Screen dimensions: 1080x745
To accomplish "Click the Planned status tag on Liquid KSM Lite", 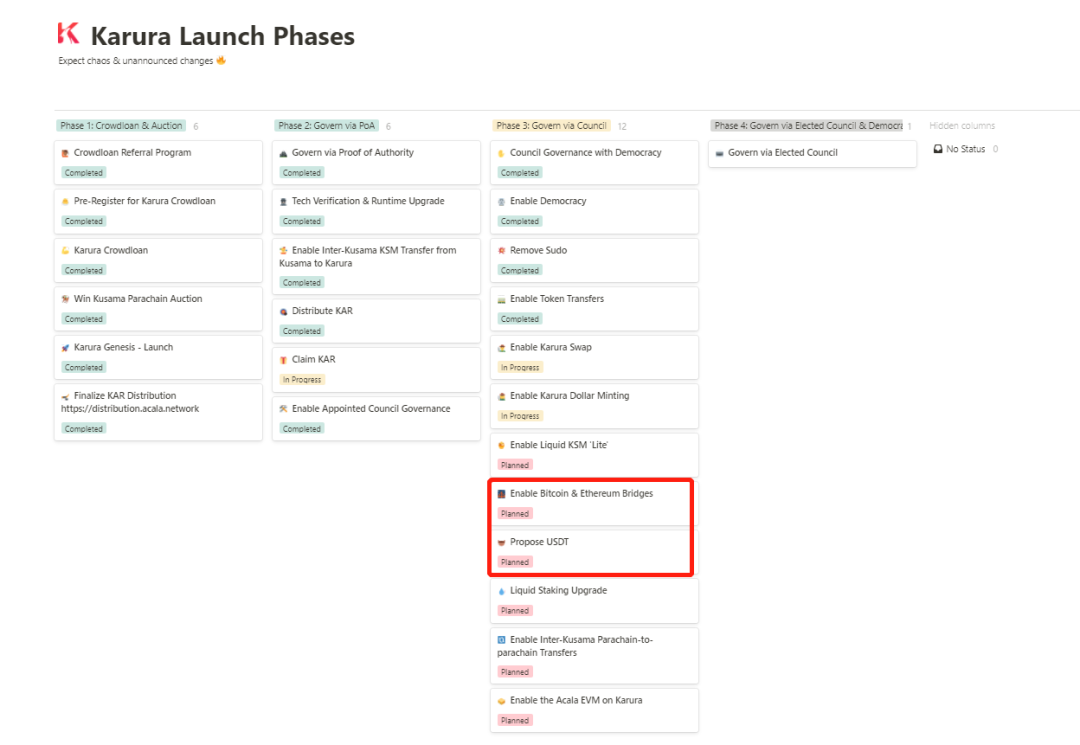I will [515, 465].
